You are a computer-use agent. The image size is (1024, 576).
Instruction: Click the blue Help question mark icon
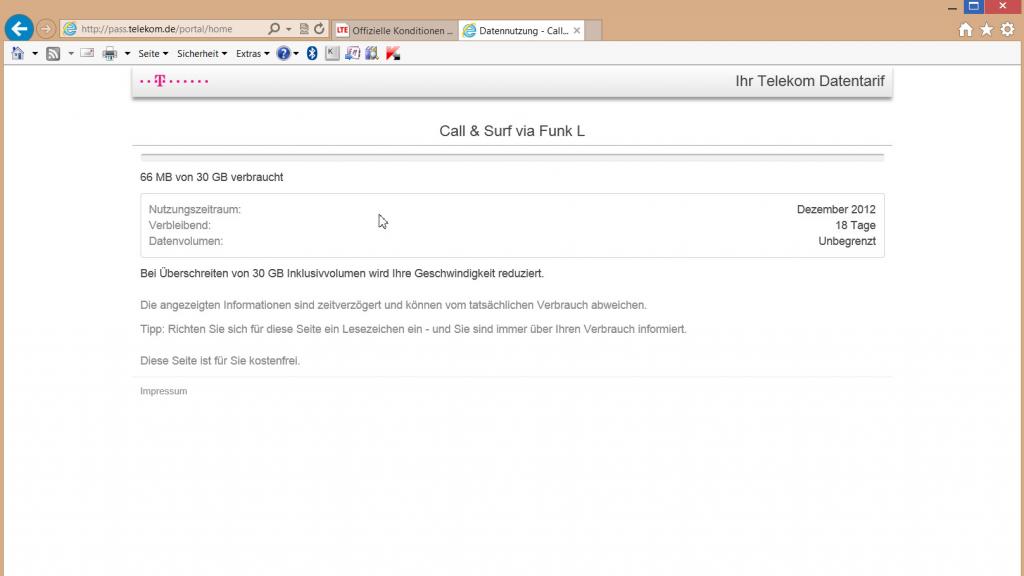tap(283, 54)
